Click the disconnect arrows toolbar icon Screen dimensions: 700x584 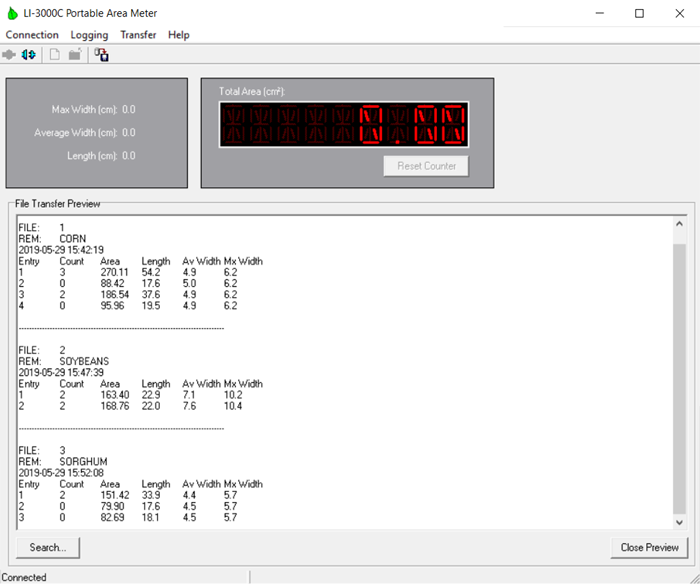(29, 55)
